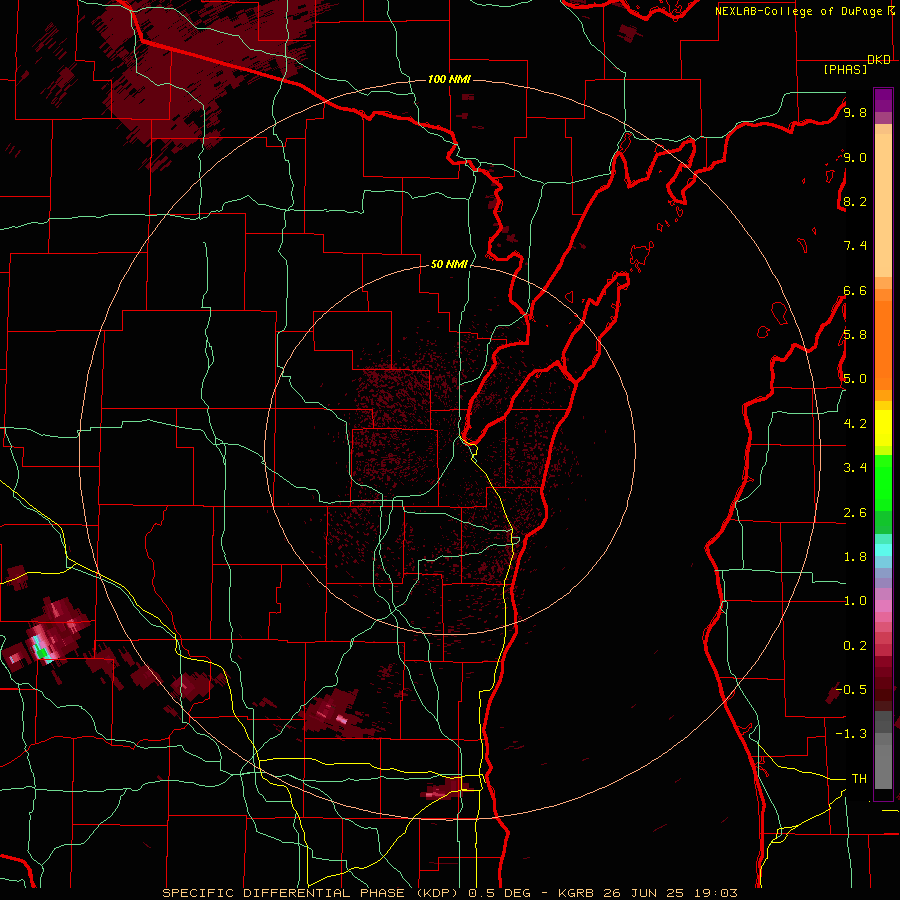
Task: Click the 5.8 legend value
Action: click(855, 335)
